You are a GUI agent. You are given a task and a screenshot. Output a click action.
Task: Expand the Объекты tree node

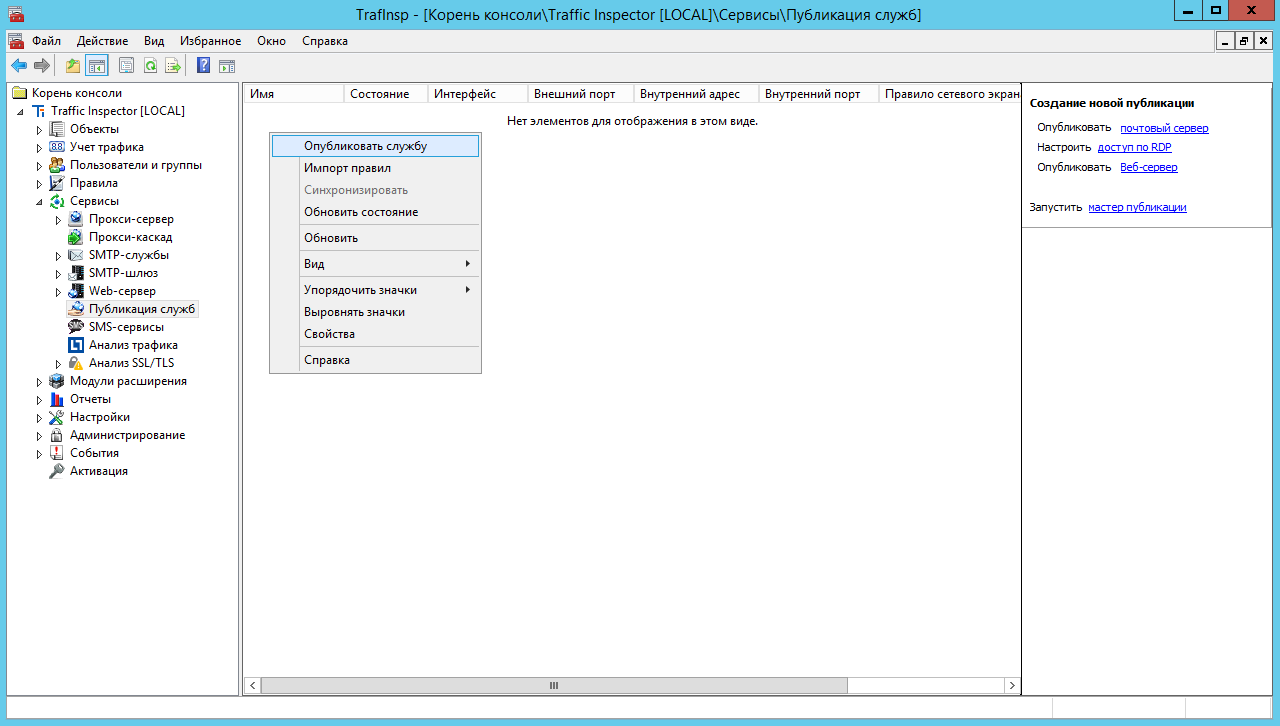[x=40, y=129]
